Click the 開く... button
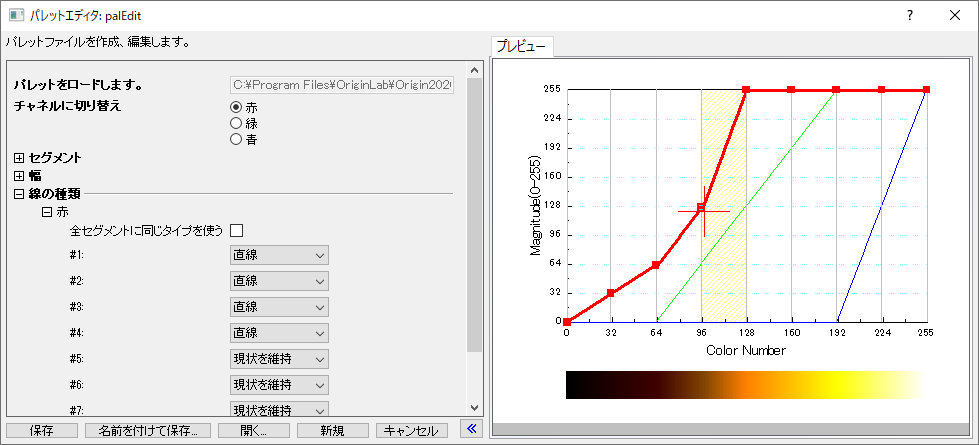The width and height of the screenshot is (979, 445). (x=253, y=431)
